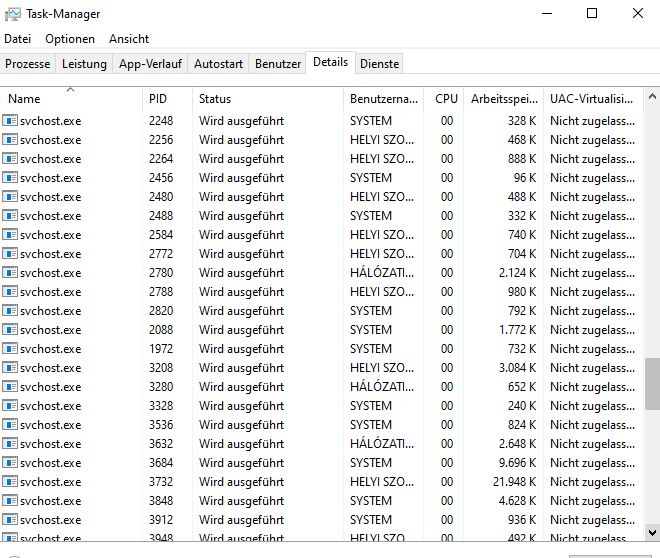Screen dimensions: 660x558
Task: Click svchost.exe icon for PID 2488
Action: [x=10, y=215]
